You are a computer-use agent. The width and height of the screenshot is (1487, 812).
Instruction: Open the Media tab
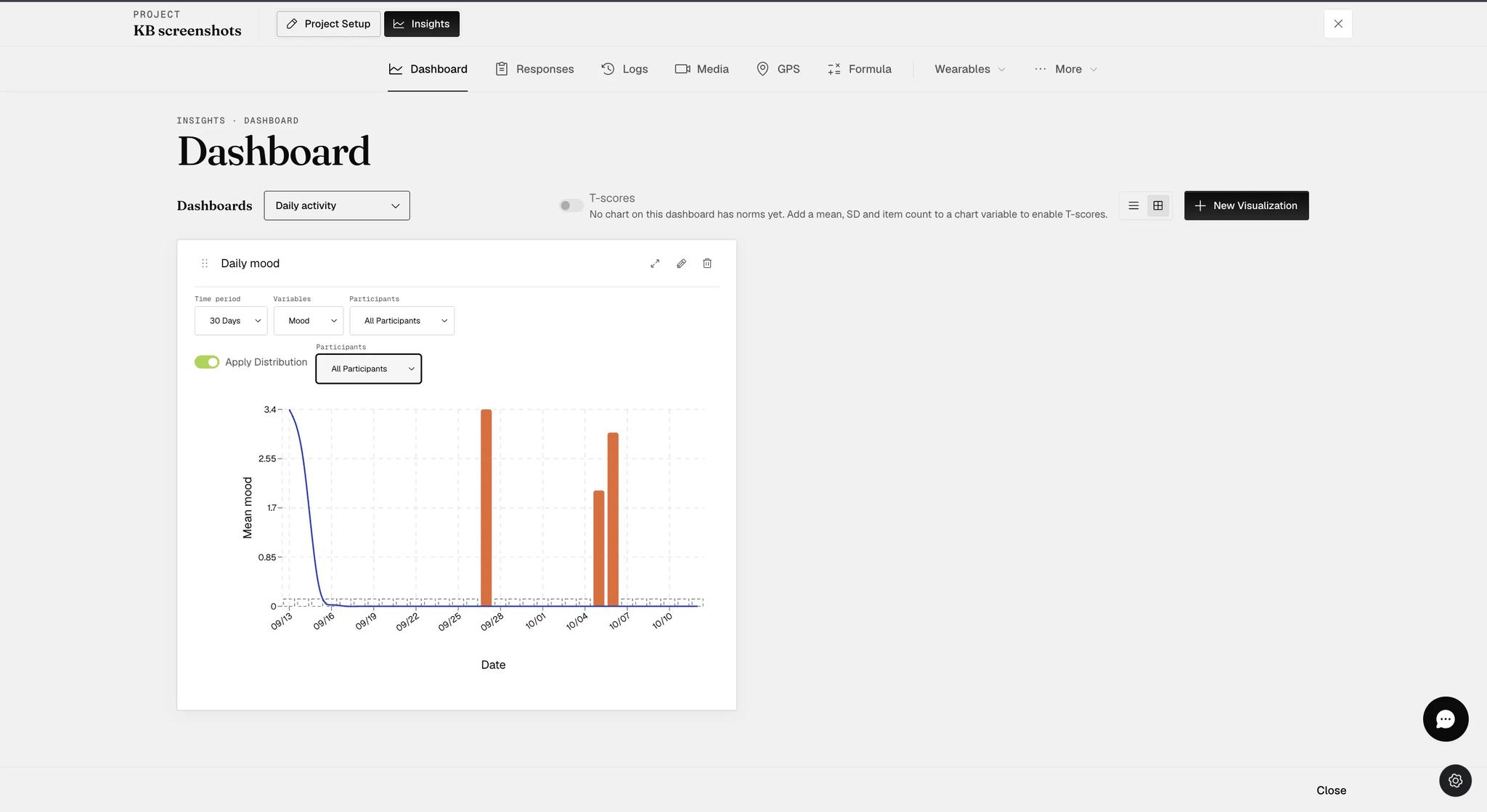click(x=701, y=69)
